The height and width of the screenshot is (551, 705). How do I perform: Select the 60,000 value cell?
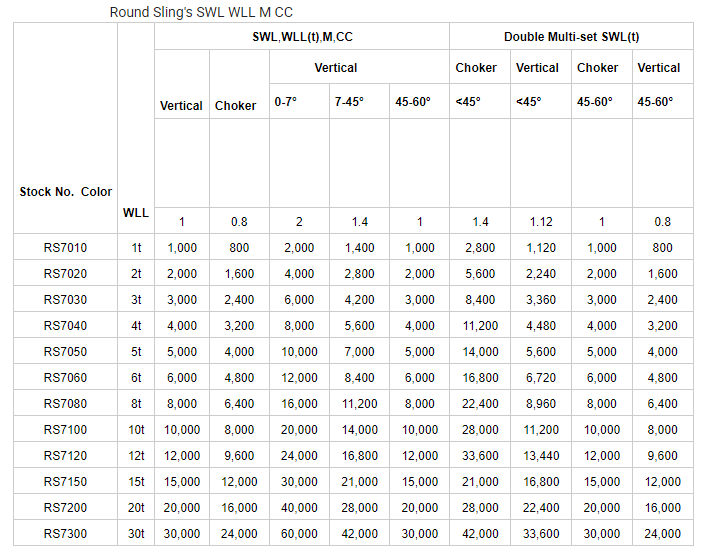coord(299,533)
